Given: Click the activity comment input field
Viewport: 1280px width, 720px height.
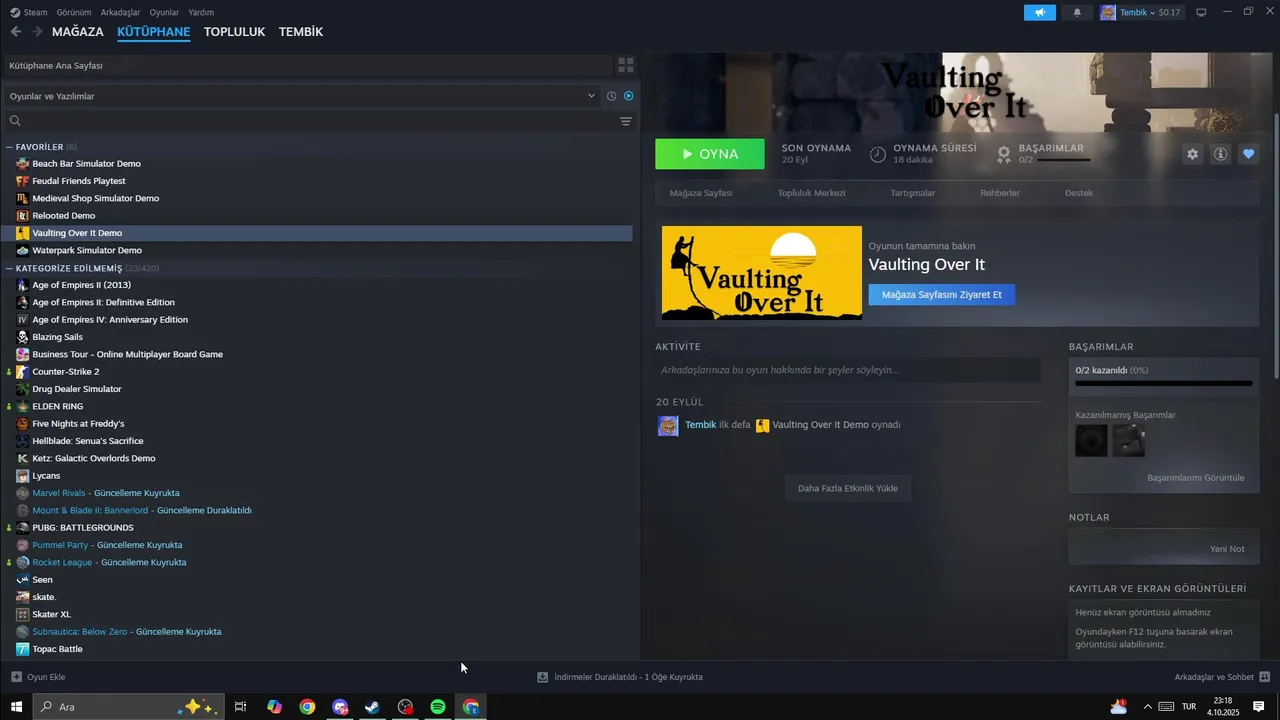Looking at the screenshot, I should 848,370.
